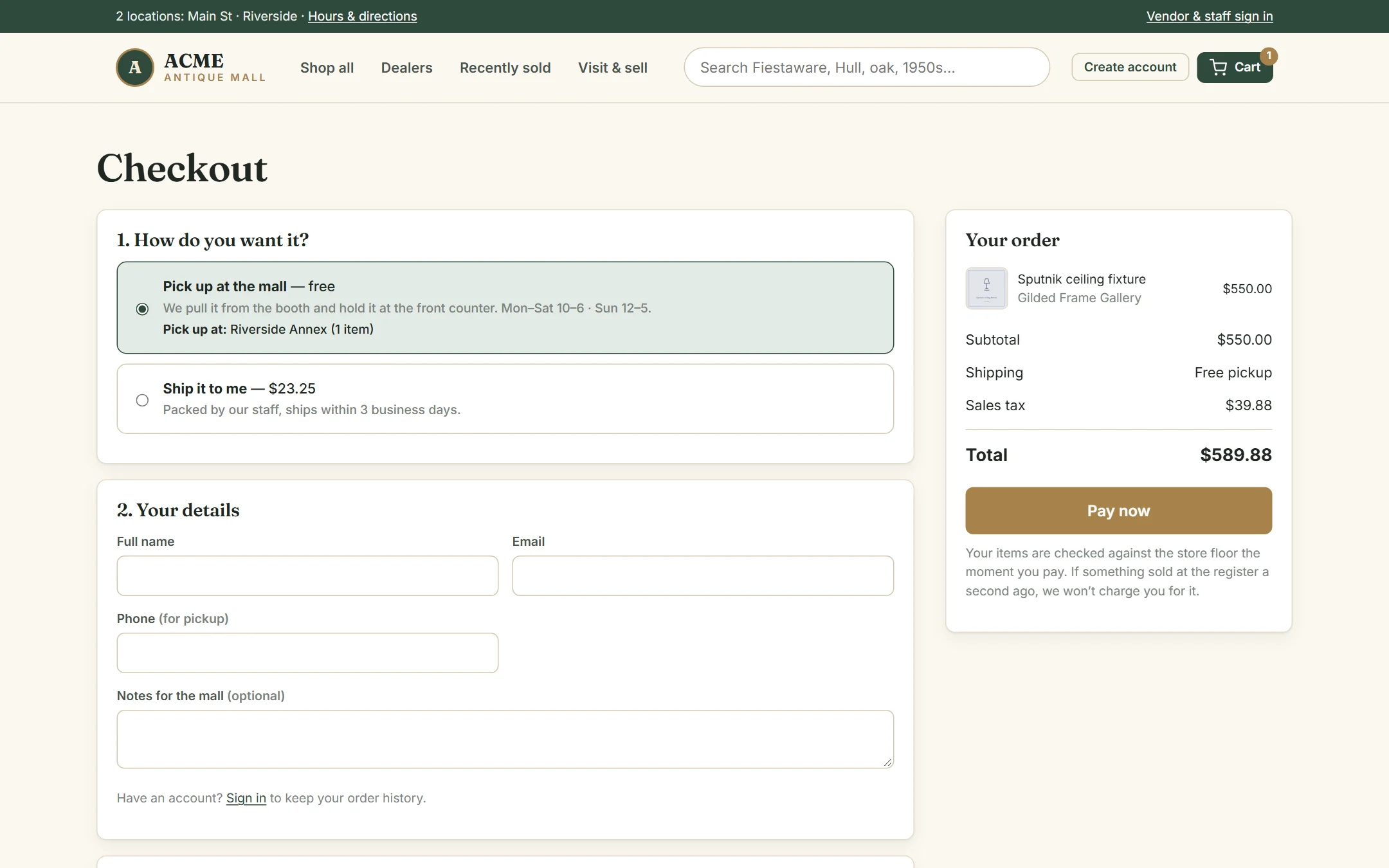Click the Notes textarea resize handle

pos(887,761)
